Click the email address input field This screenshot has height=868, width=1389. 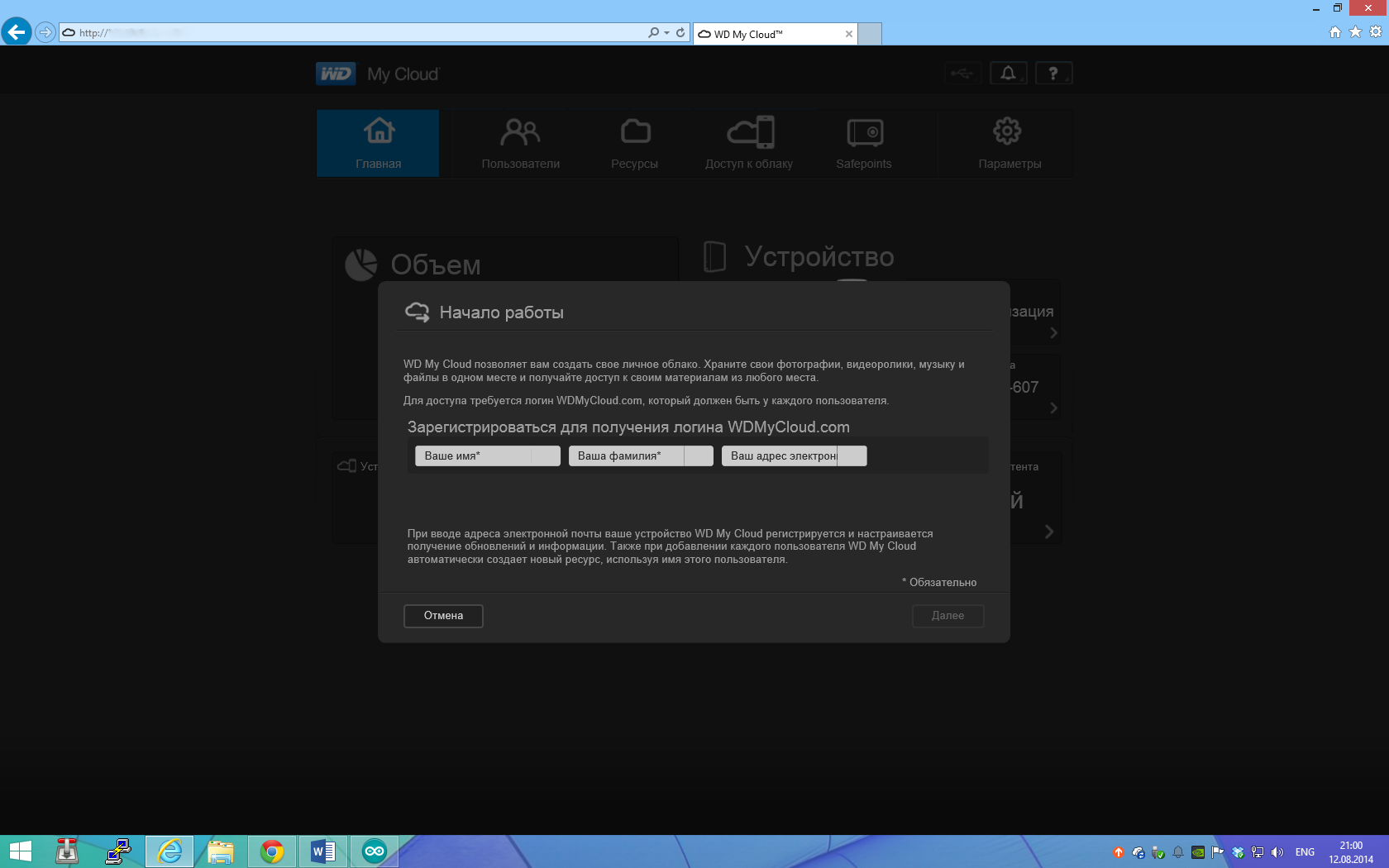tap(794, 456)
